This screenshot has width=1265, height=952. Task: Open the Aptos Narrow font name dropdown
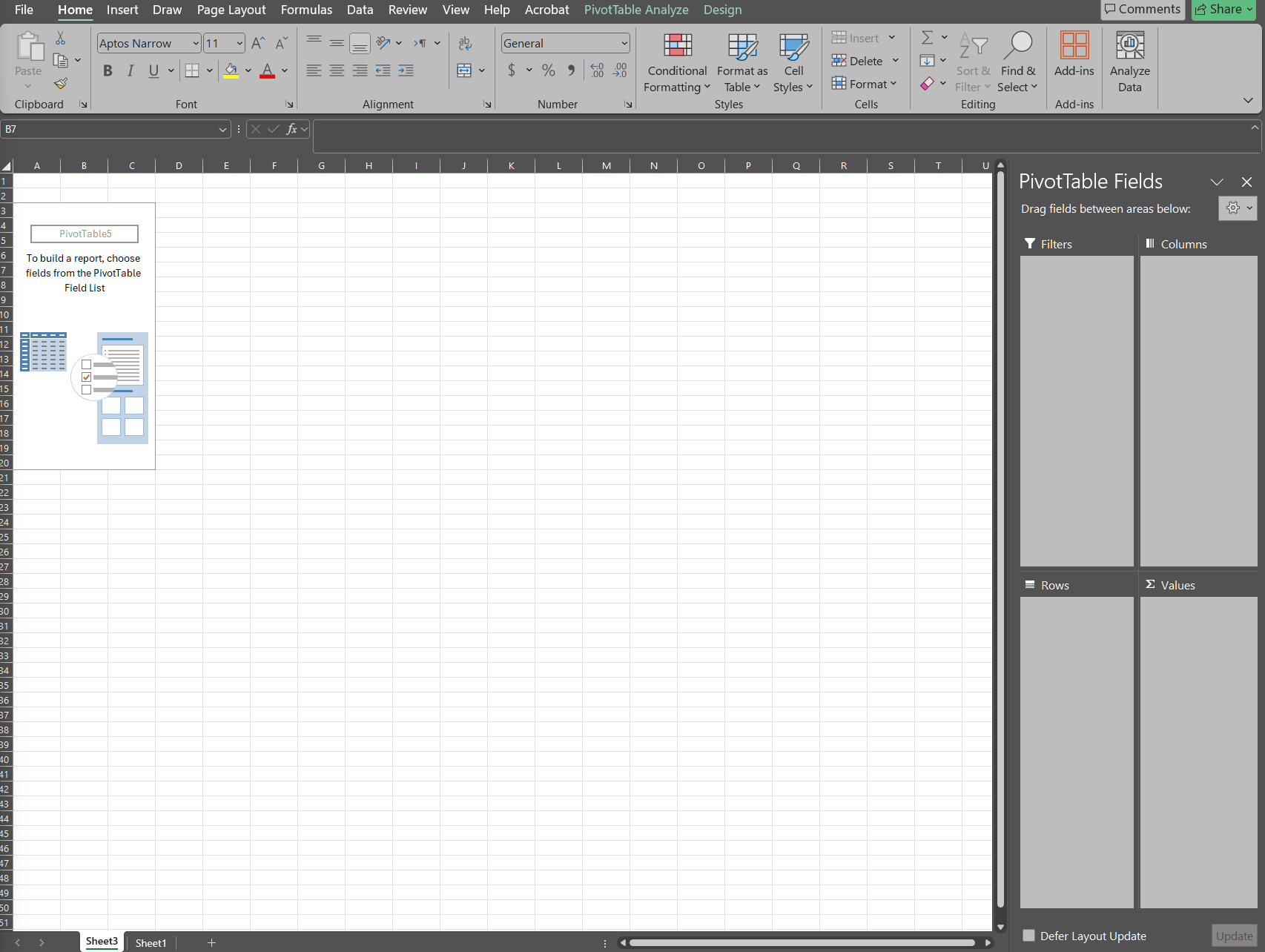196,43
